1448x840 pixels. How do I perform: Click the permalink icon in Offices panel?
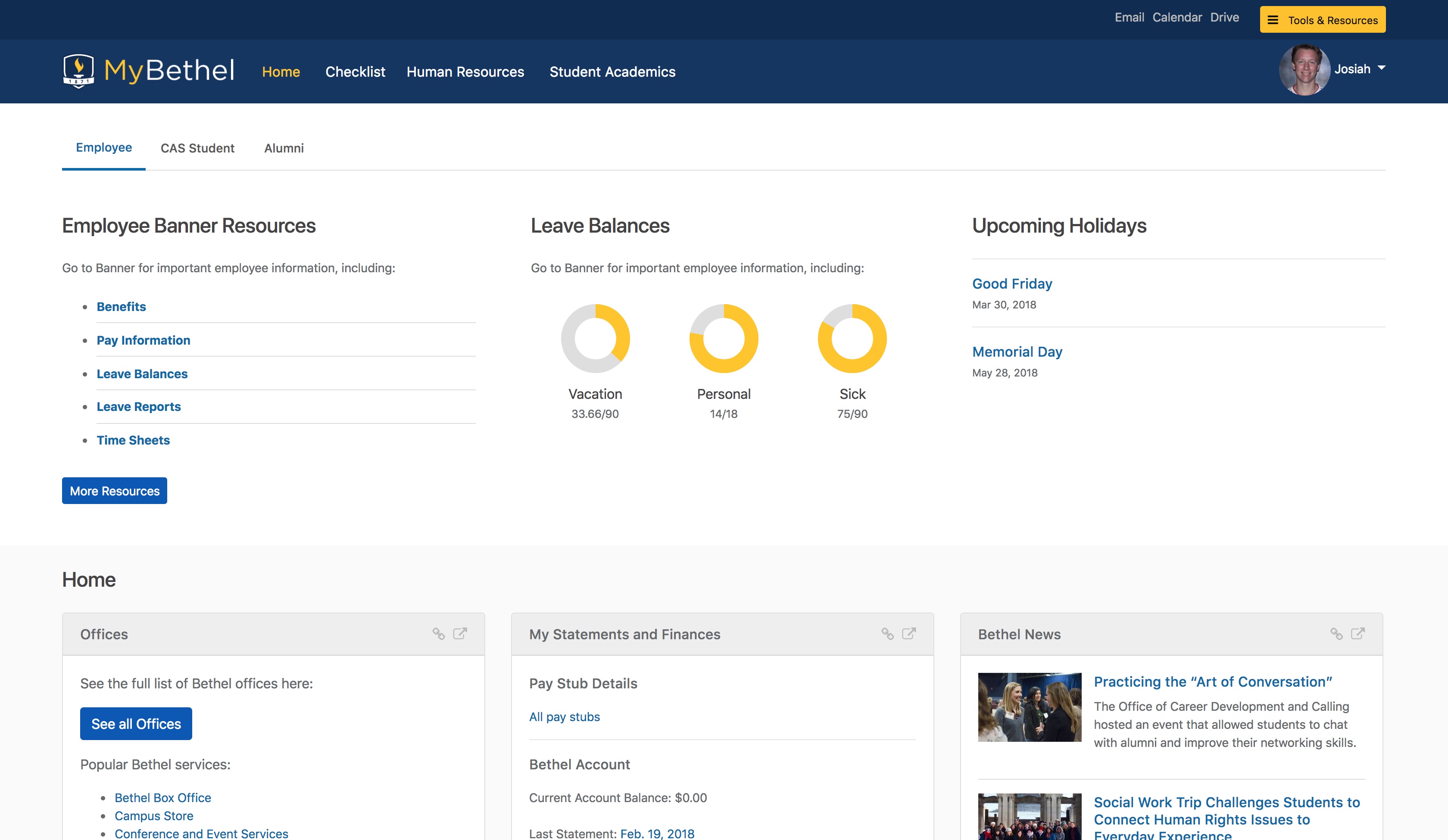tap(438, 634)
